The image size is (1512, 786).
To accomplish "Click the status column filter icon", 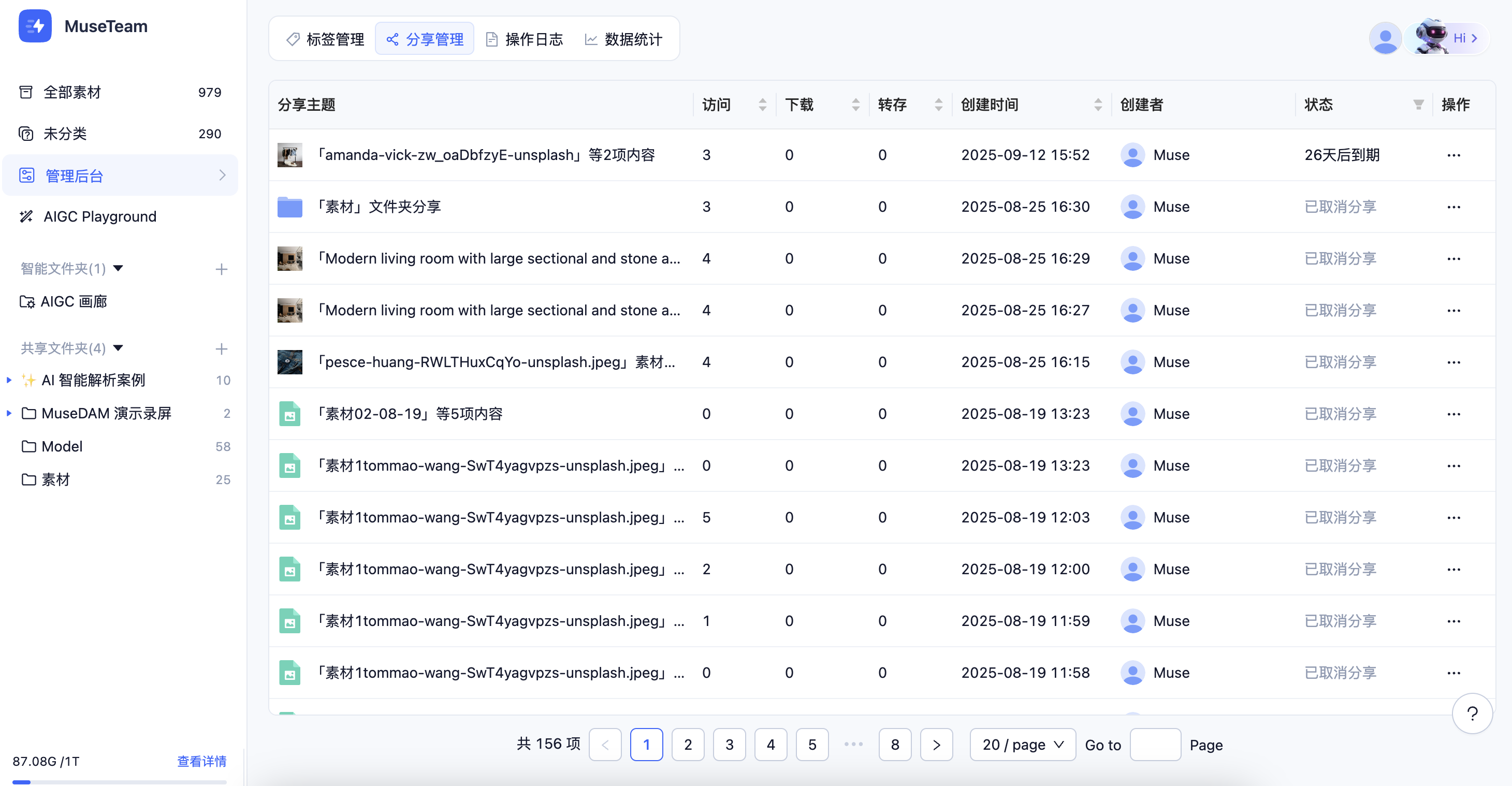I will (x=1418, y=105).
